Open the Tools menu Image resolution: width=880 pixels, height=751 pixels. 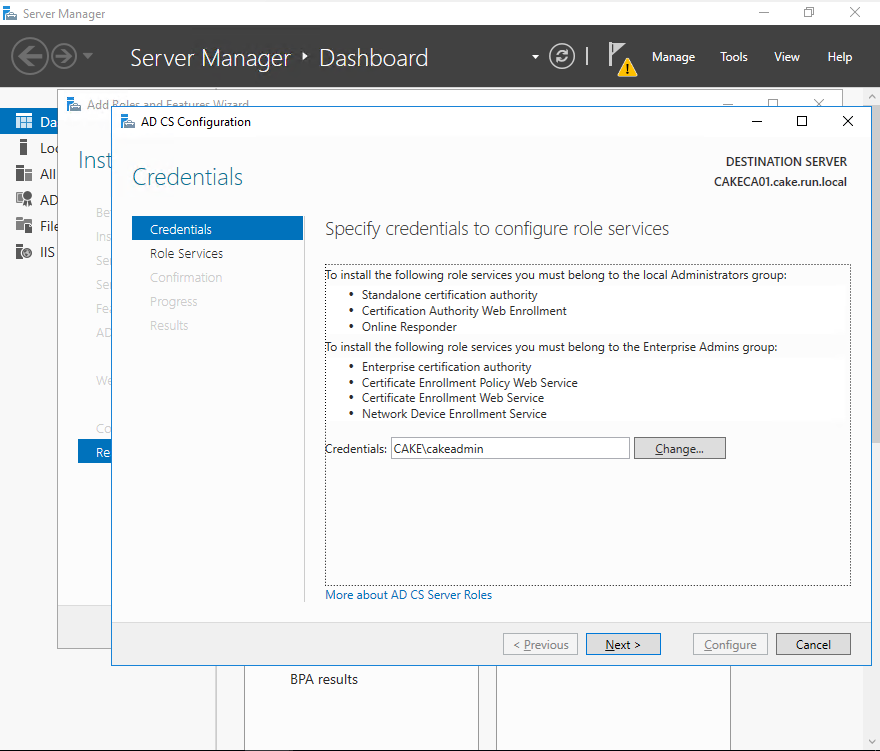pos(734,57)
